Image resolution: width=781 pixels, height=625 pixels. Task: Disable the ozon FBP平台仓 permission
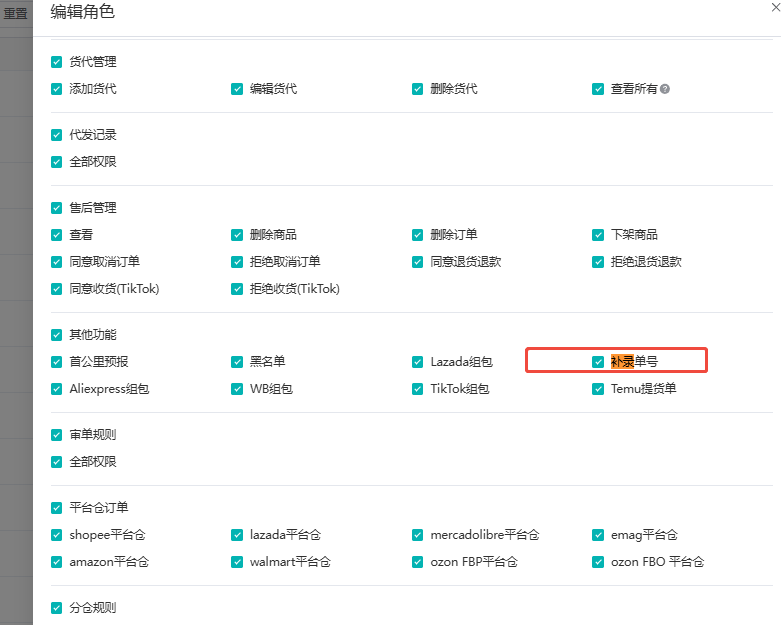(418, 562)
